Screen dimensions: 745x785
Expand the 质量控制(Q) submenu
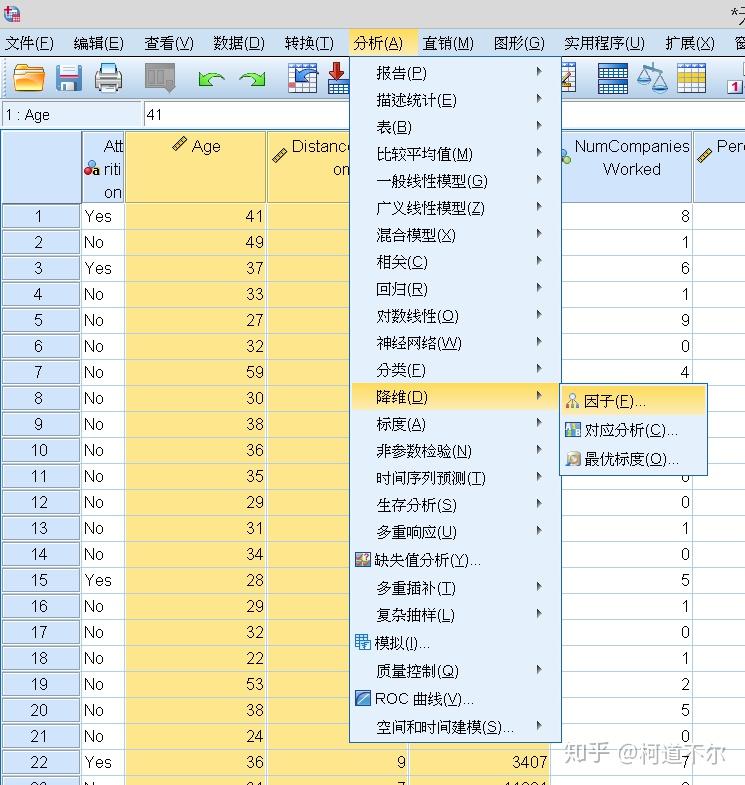coord(455,671)
